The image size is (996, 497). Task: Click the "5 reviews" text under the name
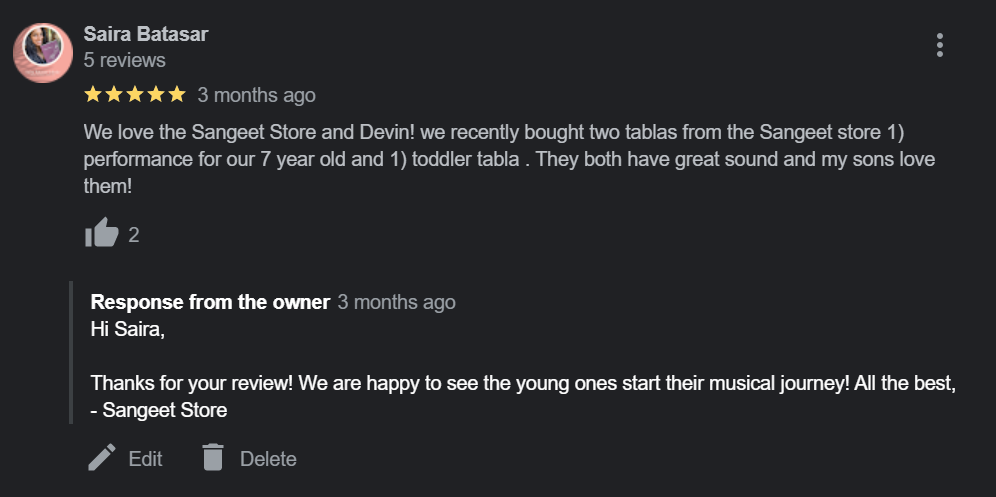tap(125, 61)
